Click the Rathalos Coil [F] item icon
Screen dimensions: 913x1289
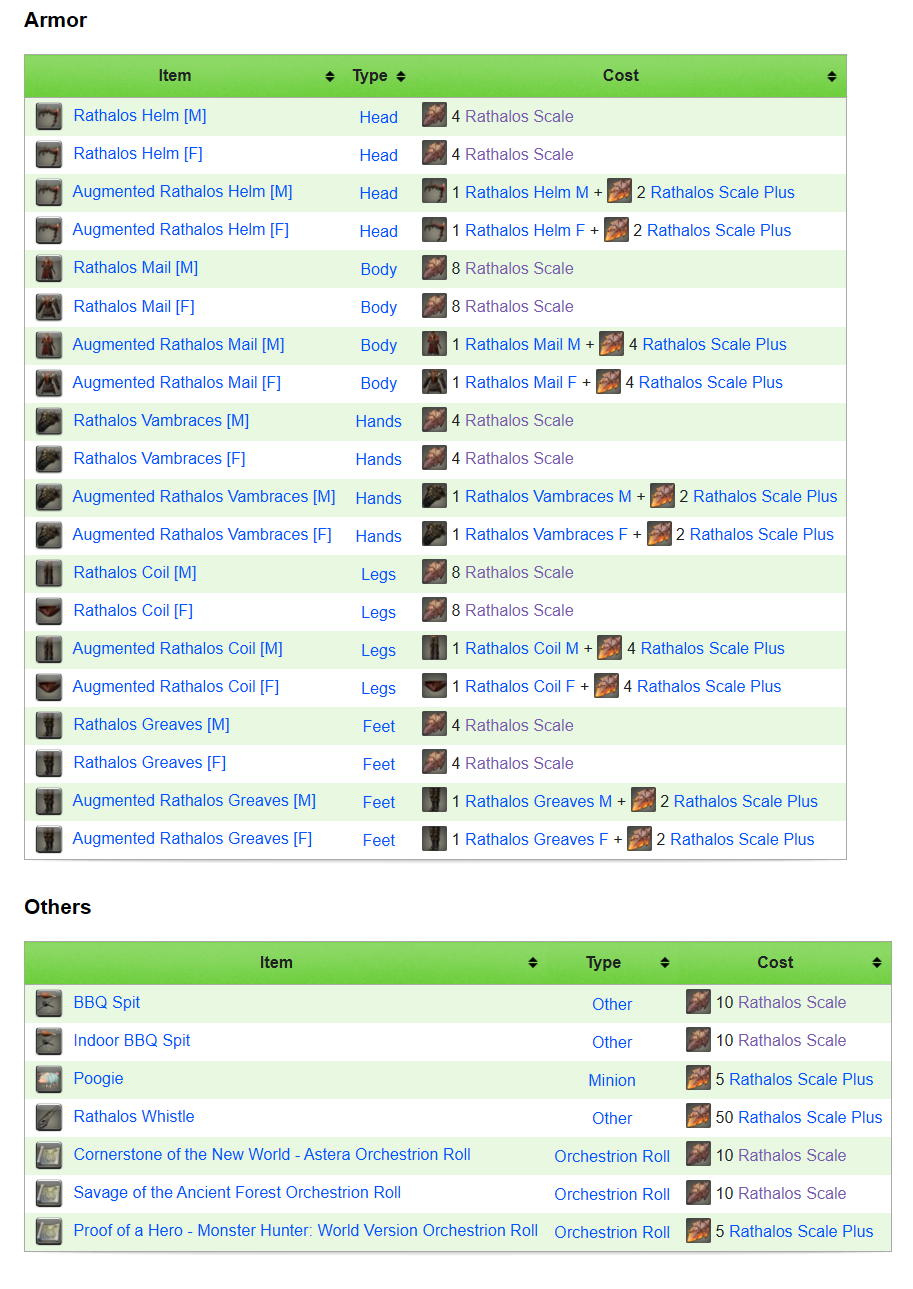[x=49, y=610]
